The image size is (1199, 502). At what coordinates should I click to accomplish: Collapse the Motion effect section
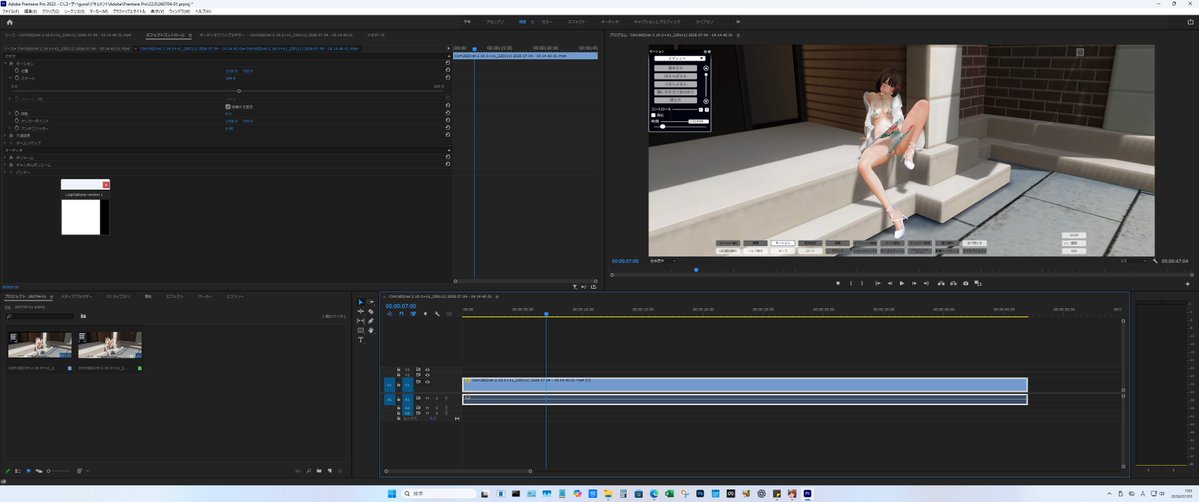[x=5, y=64]
